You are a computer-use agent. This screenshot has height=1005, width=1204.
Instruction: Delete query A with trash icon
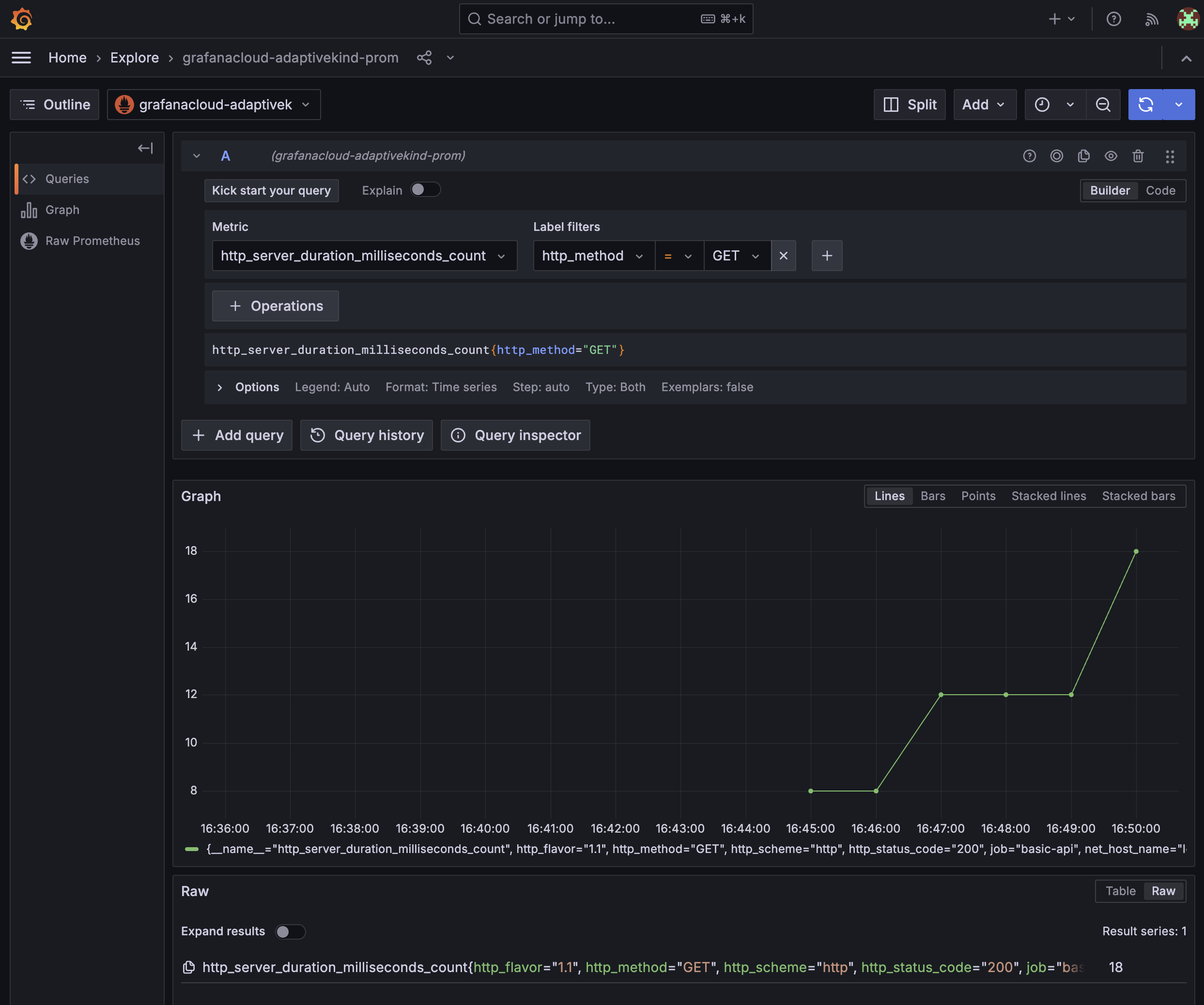(x=1138, y=156)
